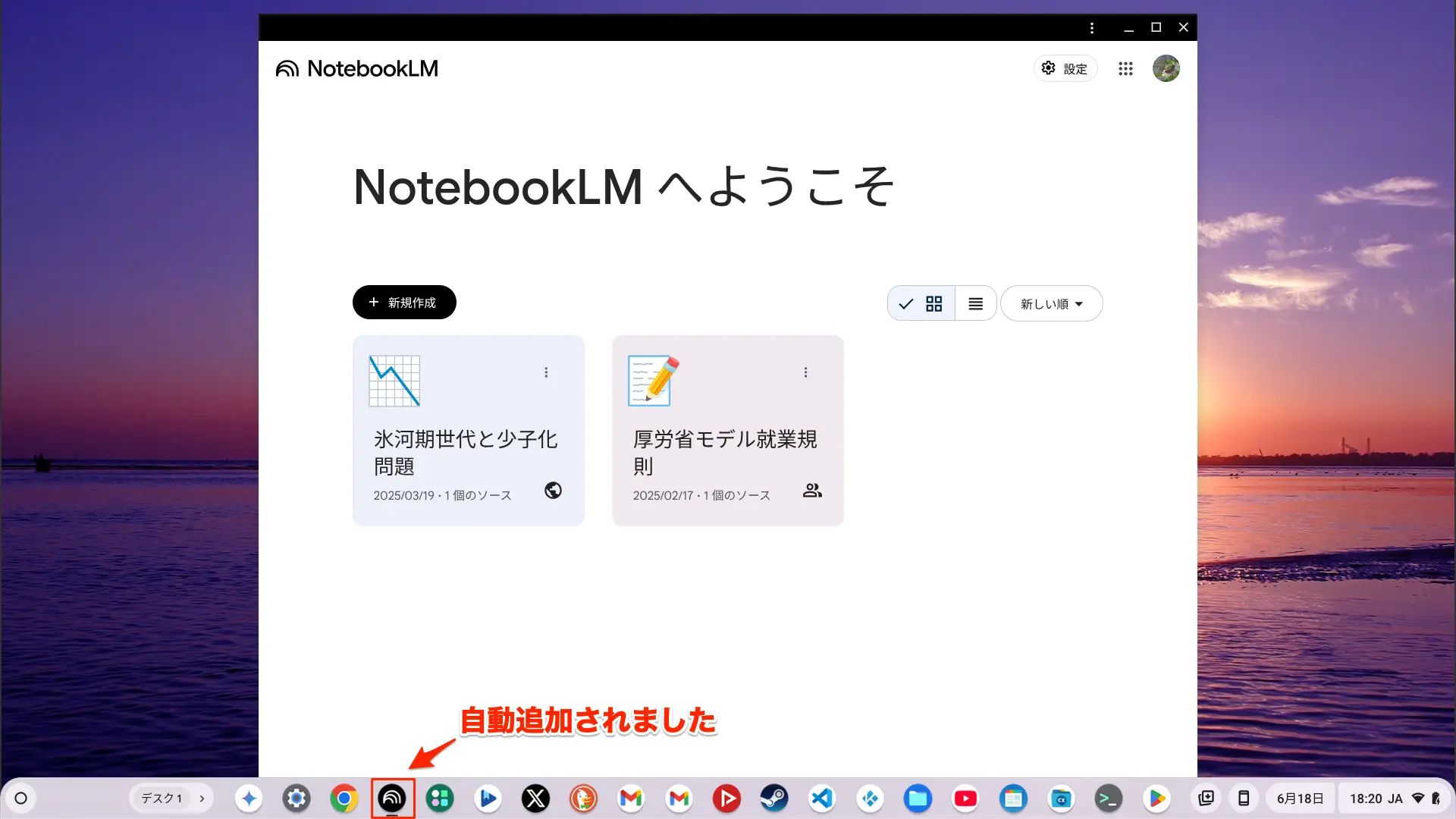Open the 設定 settings button
1456x819 pixels.
click(x=1065, y=68)
